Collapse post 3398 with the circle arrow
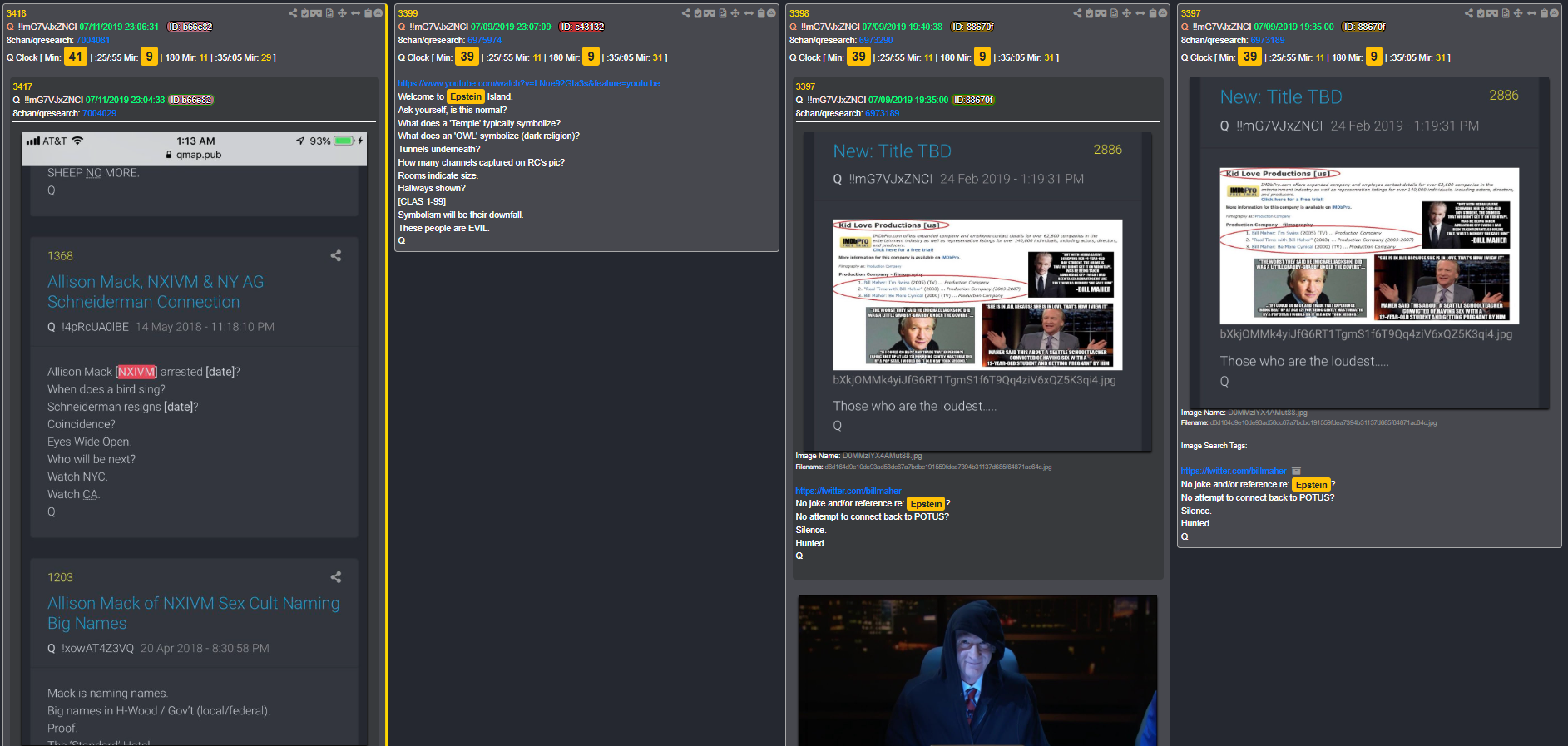1568x746 pixels. click(1163, 13)
